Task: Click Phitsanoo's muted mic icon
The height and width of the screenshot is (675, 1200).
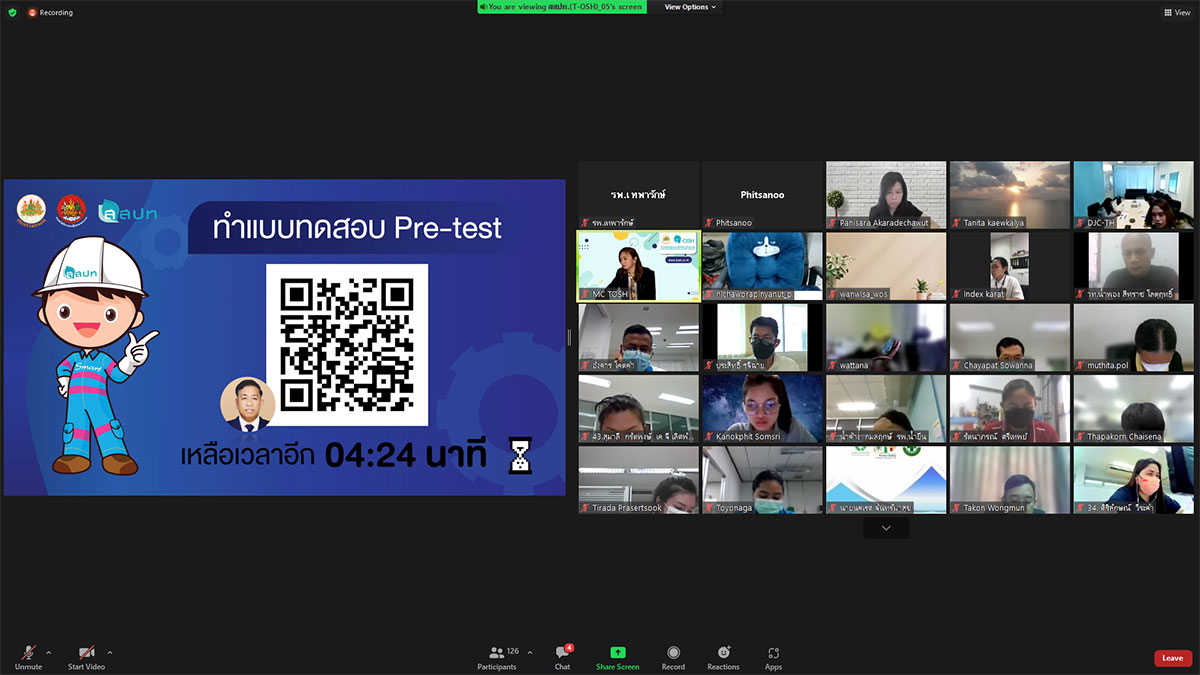Action: pos(709,222)
